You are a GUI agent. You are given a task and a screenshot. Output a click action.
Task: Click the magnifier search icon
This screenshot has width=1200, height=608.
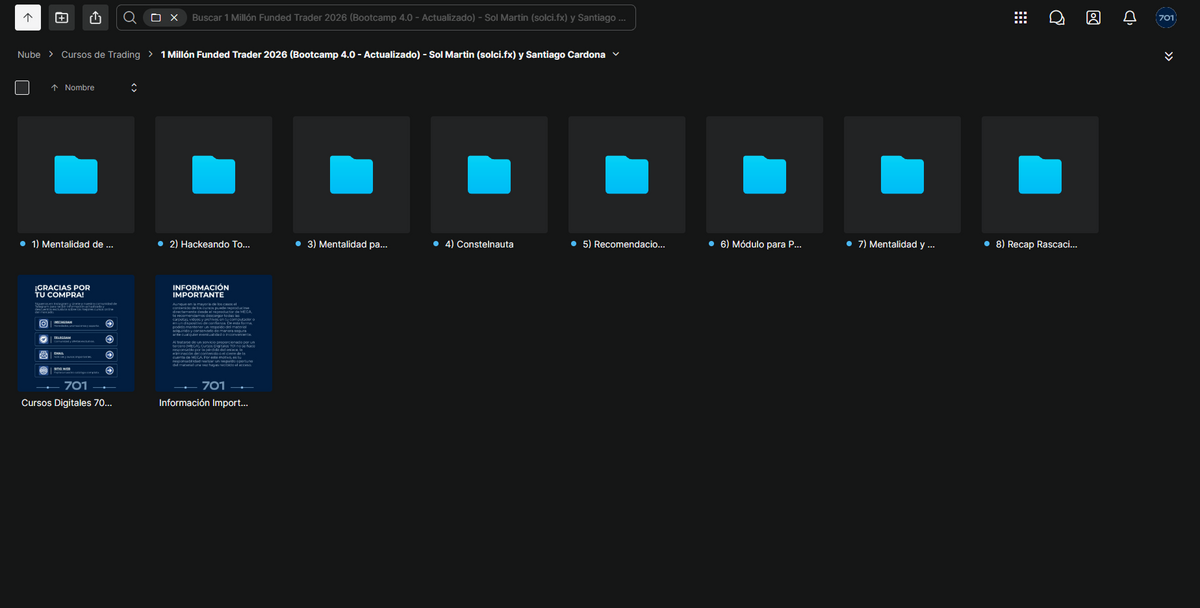click(130, 17)
